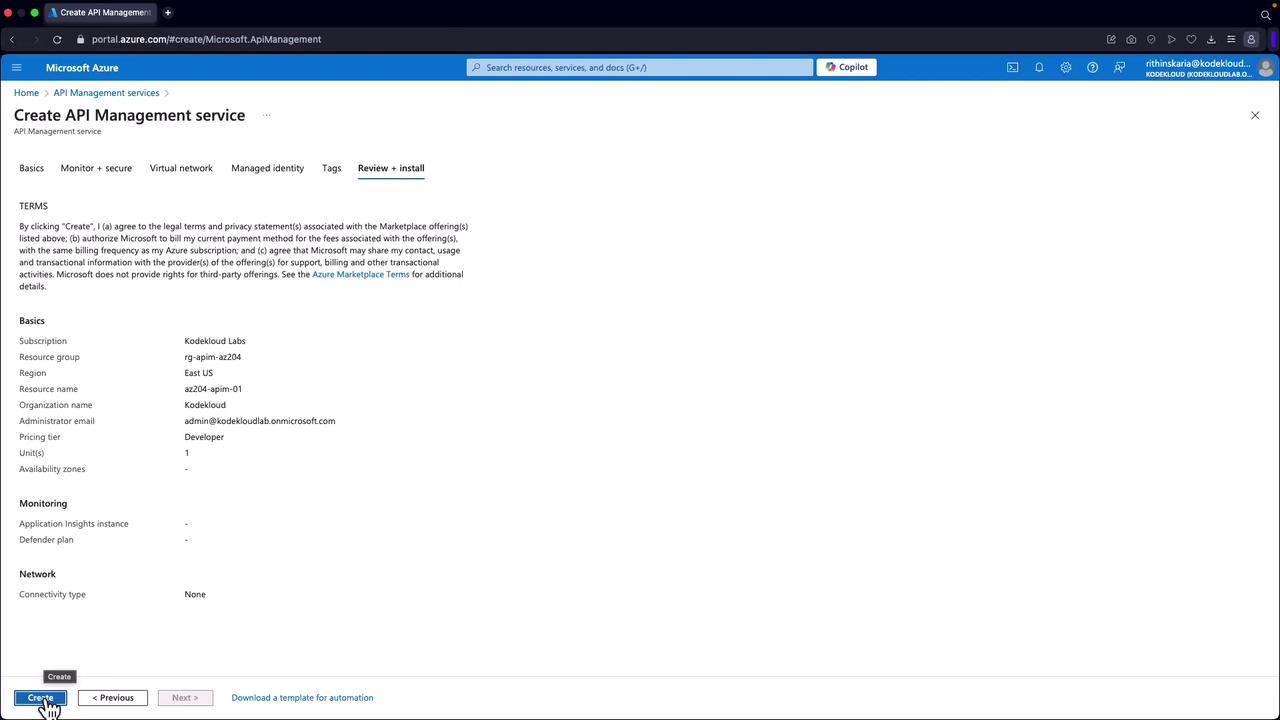Click the Connectivity type value None
Screen dimensions: 1280x720
pos(195,594)
